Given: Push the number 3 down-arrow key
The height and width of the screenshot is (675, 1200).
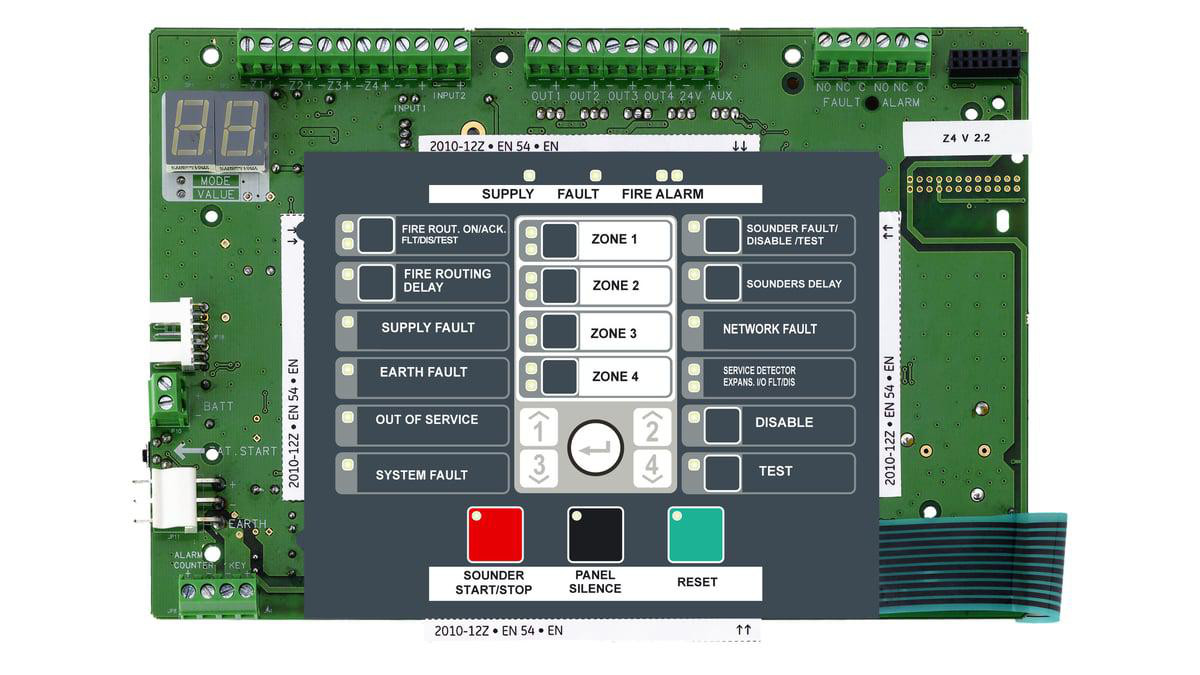Looking at the screenshot, I should pyautogui.click(x=539, y=469).
